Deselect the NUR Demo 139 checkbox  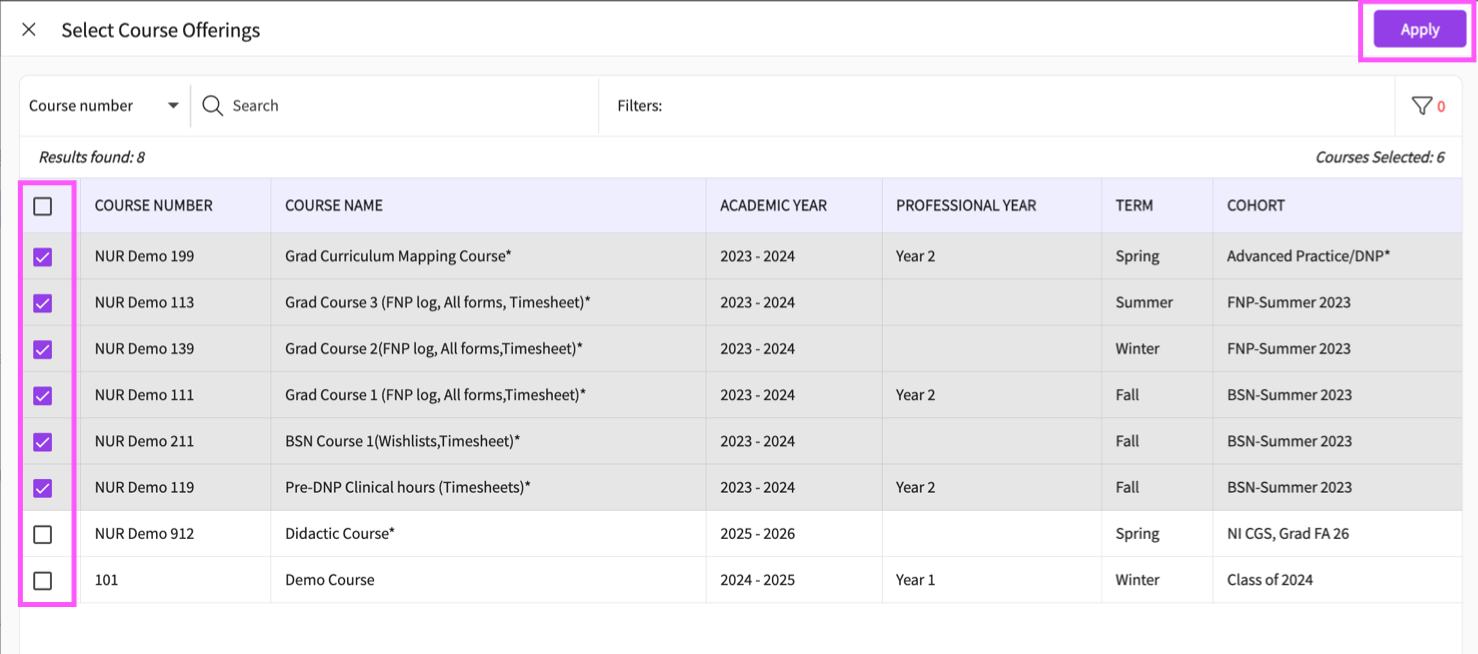43,349
